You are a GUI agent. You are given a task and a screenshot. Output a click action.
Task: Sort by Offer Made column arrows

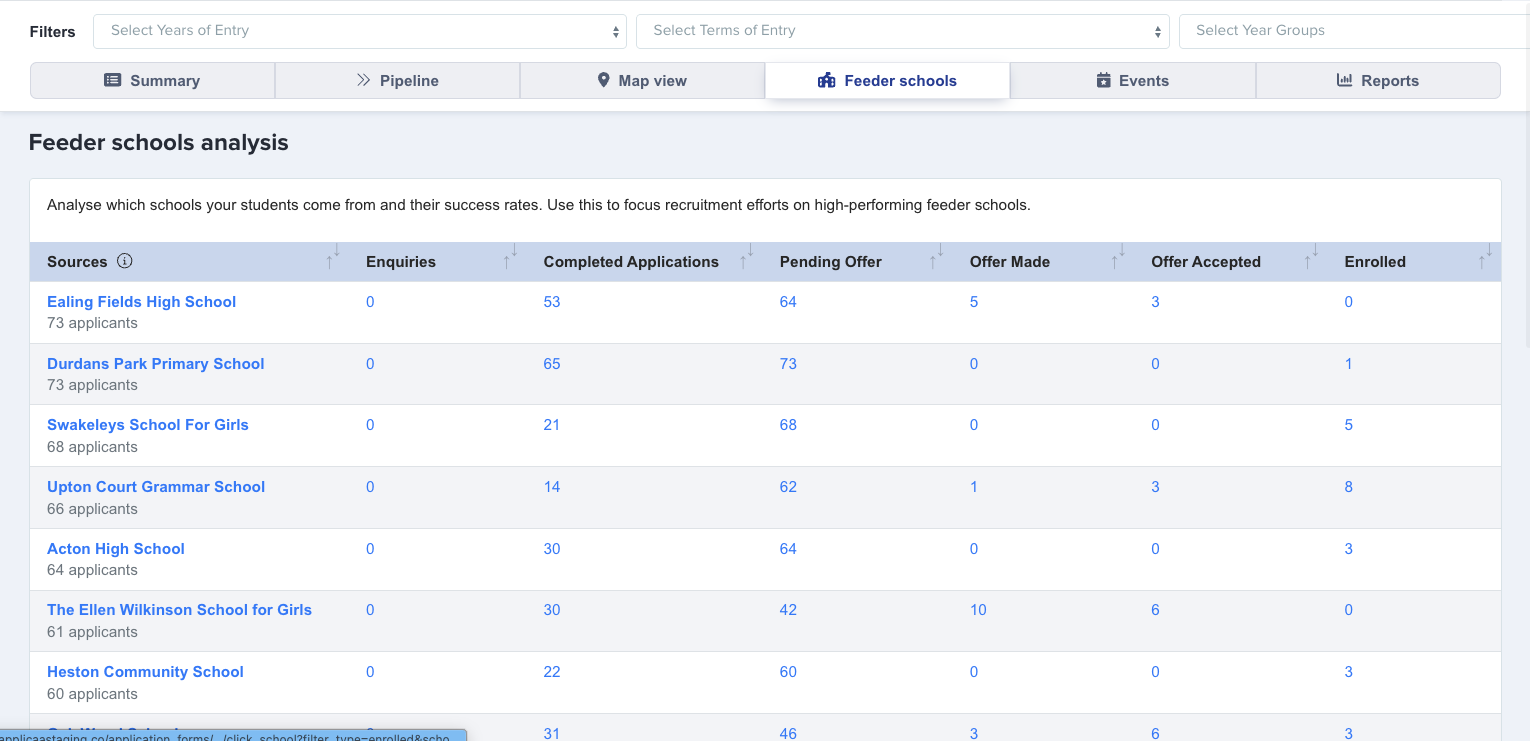(1118, 257)
